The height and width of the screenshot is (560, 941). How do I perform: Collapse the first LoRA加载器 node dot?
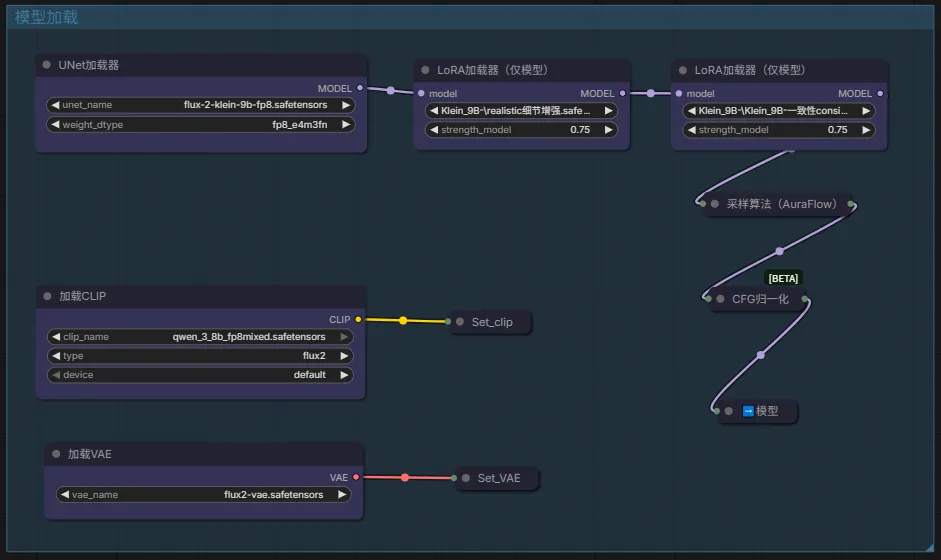pos(425,70)
